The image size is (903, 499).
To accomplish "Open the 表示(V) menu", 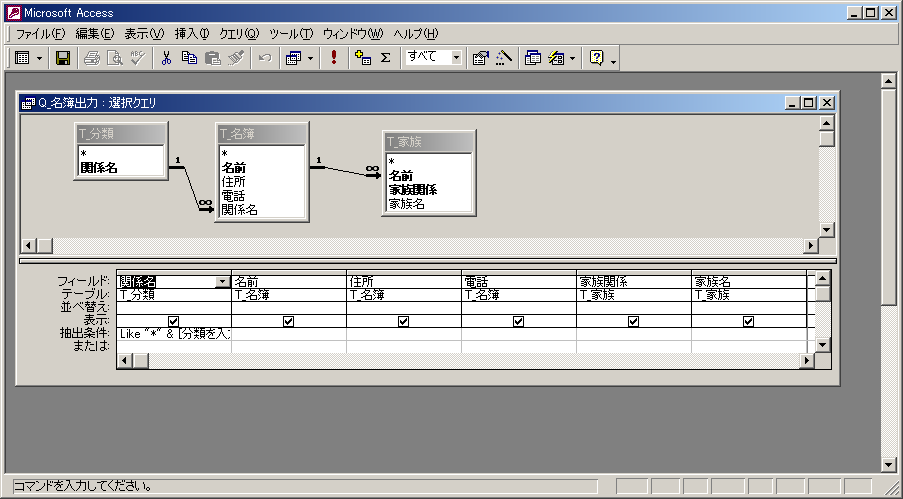I will click(x=145, y=33).
